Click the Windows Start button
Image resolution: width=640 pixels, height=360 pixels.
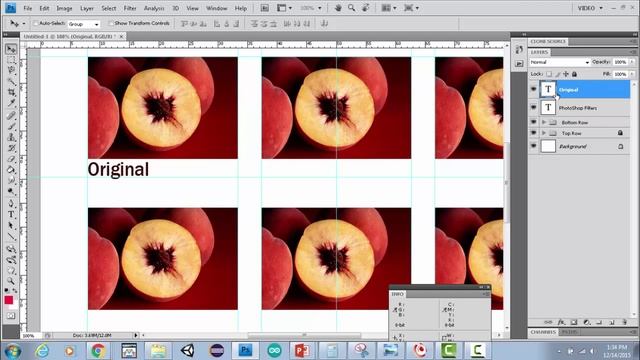point(13,351)
